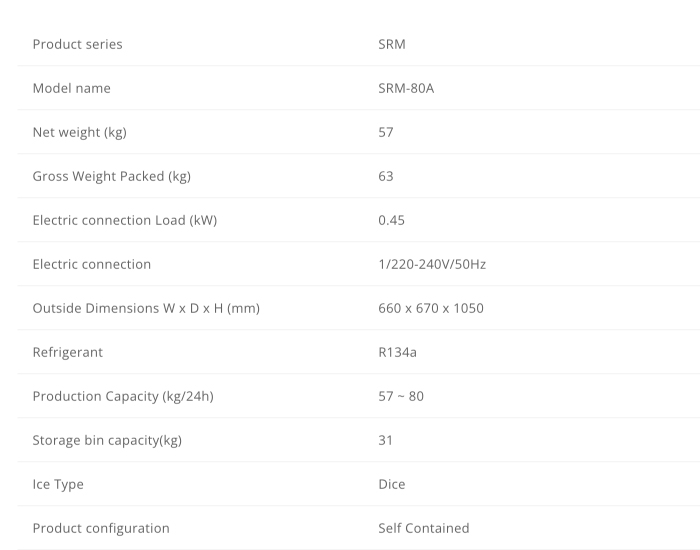Image resolution: width=700 pixels, height=550 pixels.
Task: Select the load value "0.45"
Action: pos(392,220)
